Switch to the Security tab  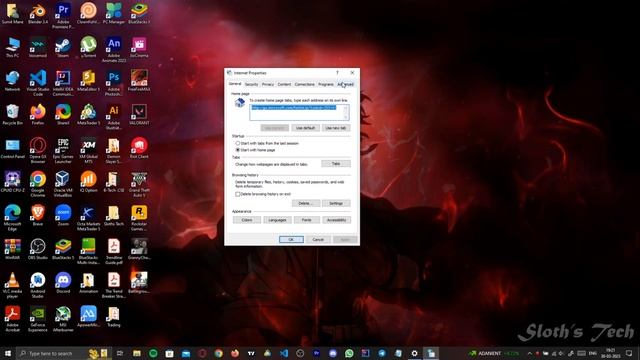coord(251,84)
